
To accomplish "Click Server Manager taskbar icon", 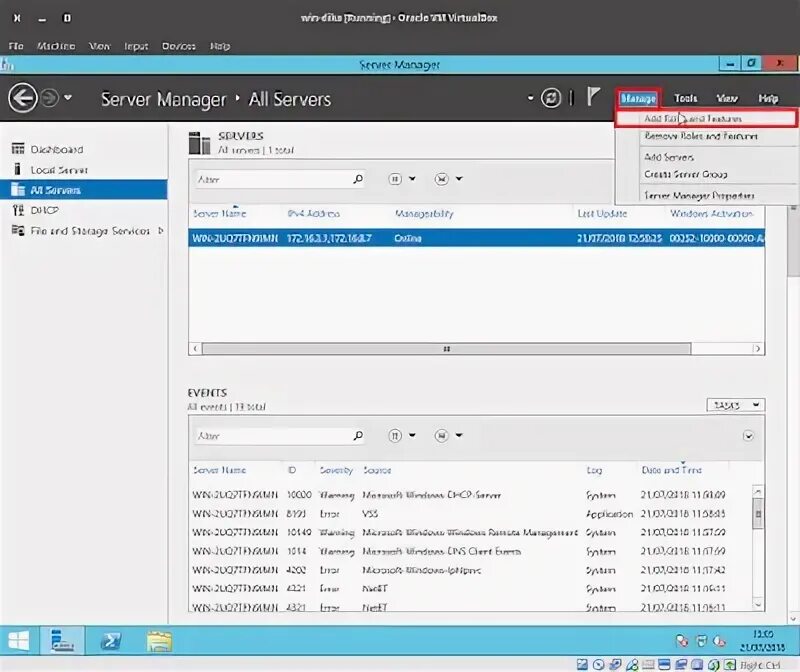I will pyautogui.click(x=63, y=641).
